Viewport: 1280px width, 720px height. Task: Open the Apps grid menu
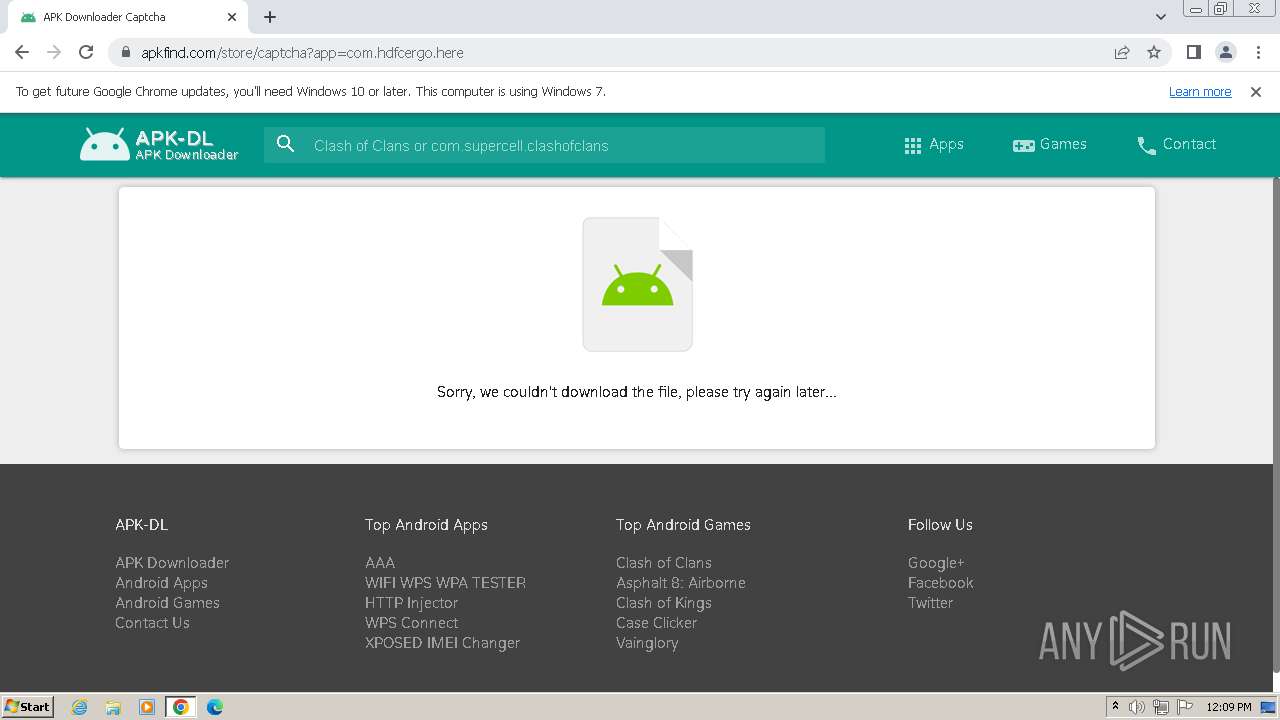(x=933, y=144)
